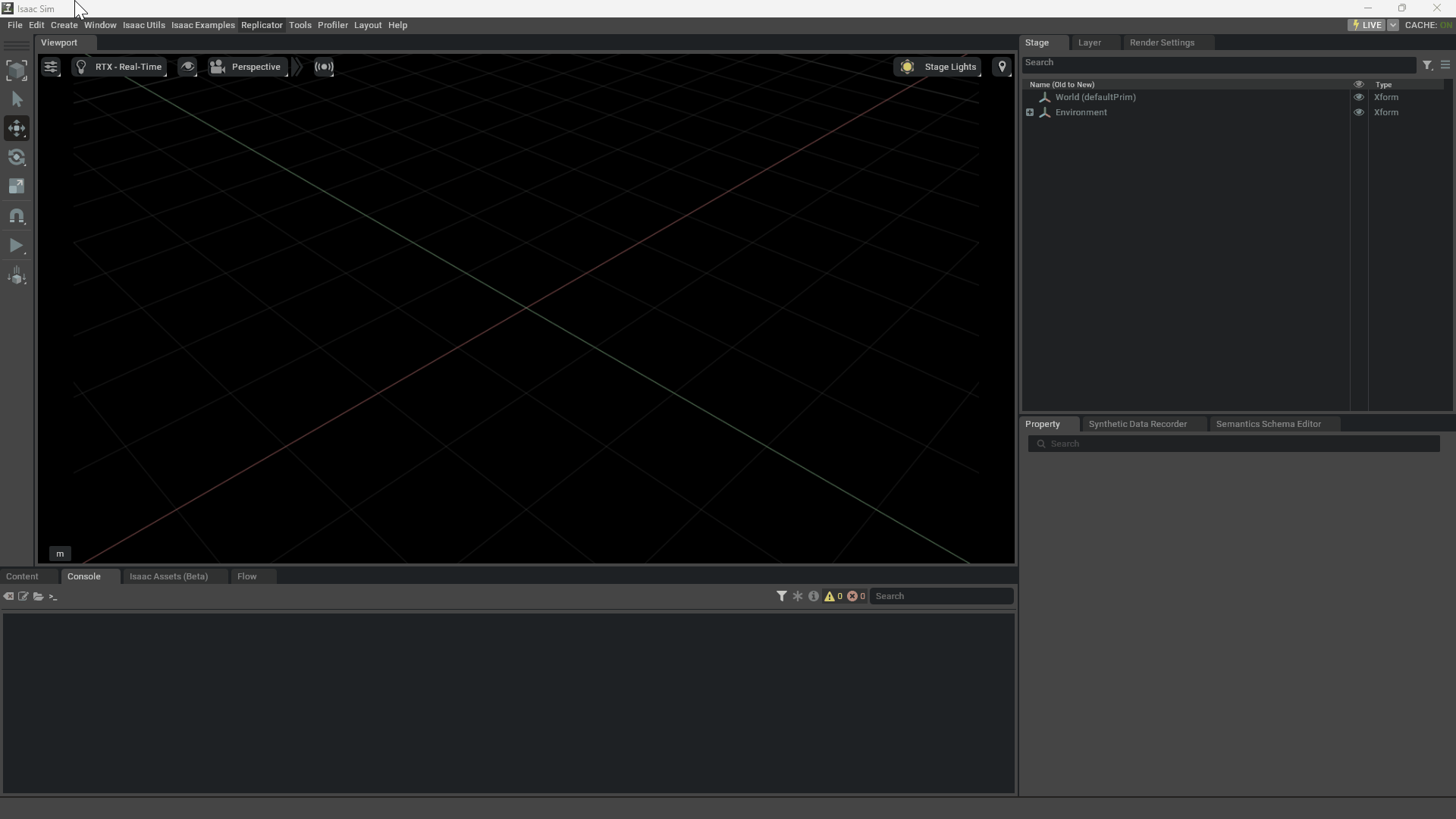Open viewport visibility eye menu
Viewport: 1456px width, 819px height.
point(187,67)
